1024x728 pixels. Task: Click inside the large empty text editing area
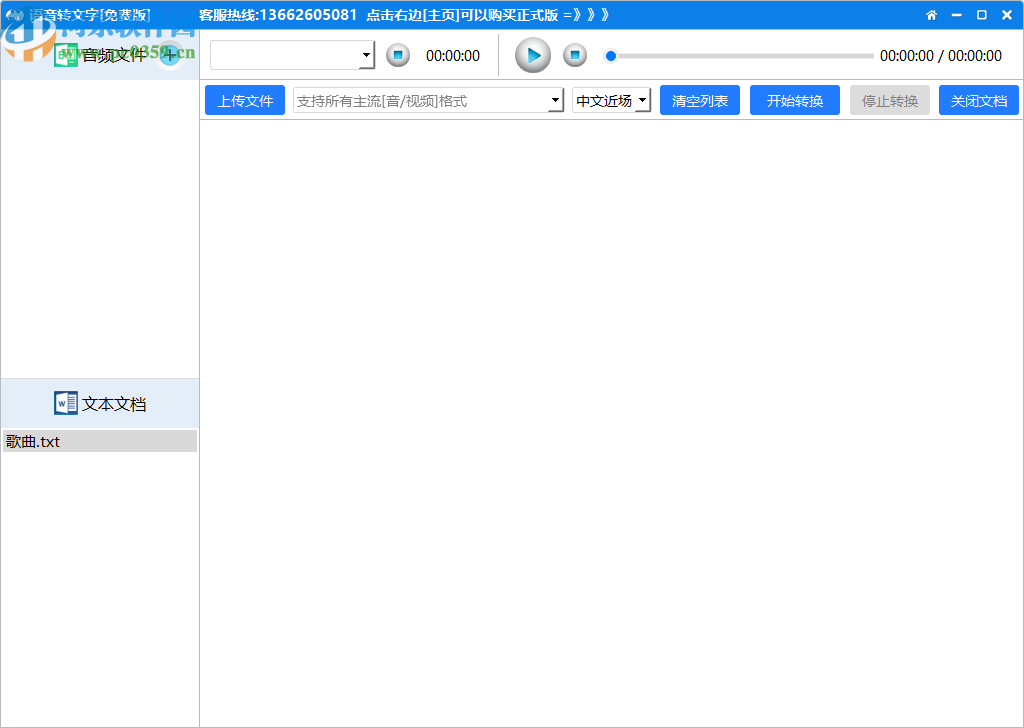coord(611,423)
